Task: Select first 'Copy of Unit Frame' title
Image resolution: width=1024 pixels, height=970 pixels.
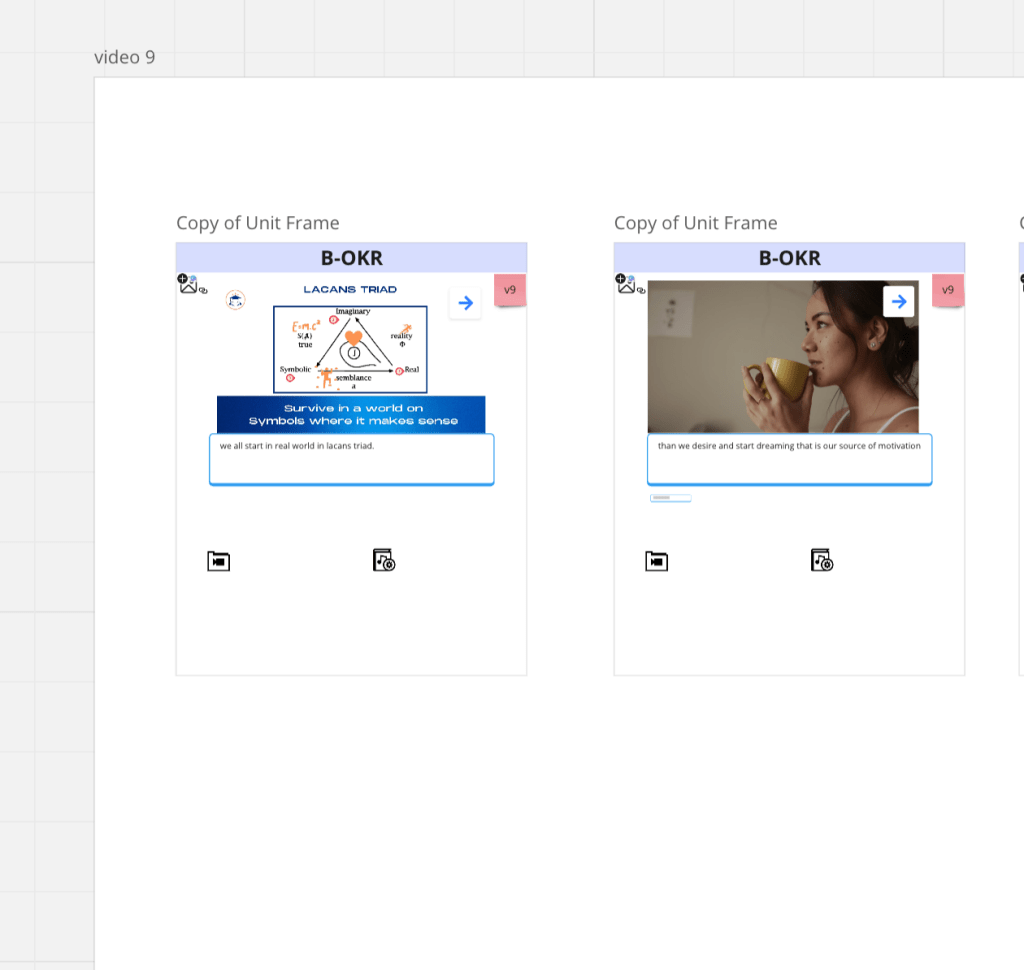Action: [x=258, y=223]
